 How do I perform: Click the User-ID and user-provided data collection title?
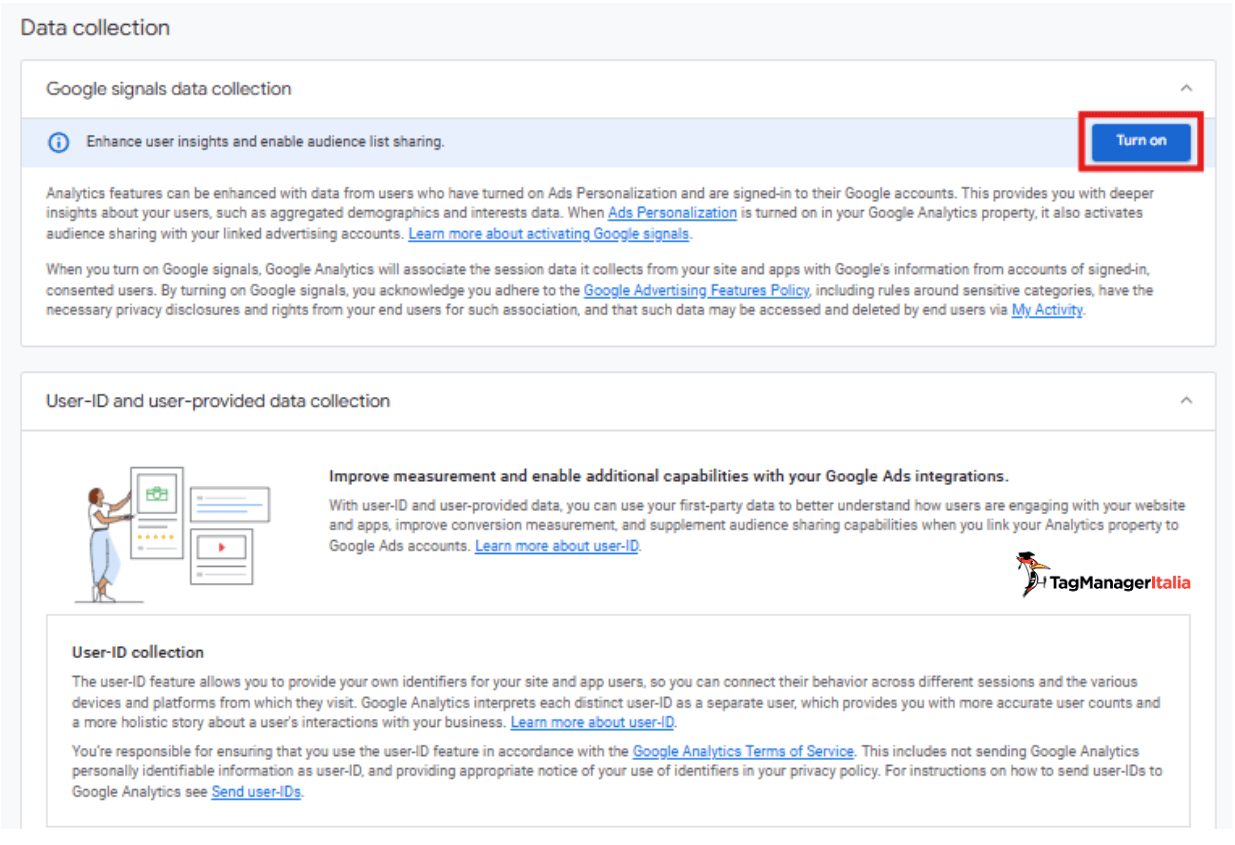click(x=217, y=401)
